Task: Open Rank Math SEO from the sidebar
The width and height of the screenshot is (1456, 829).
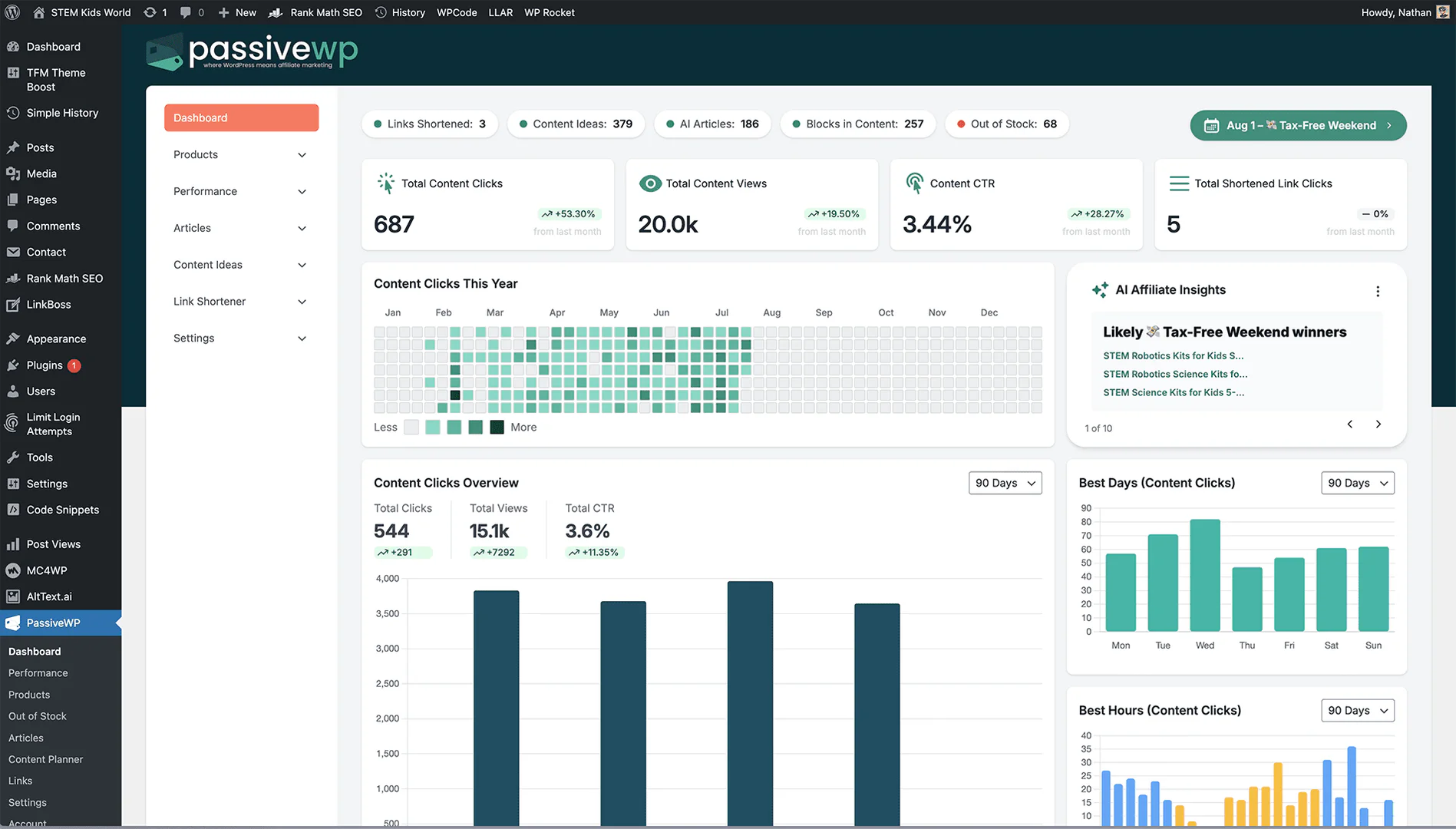Action: tap(64, 278)
